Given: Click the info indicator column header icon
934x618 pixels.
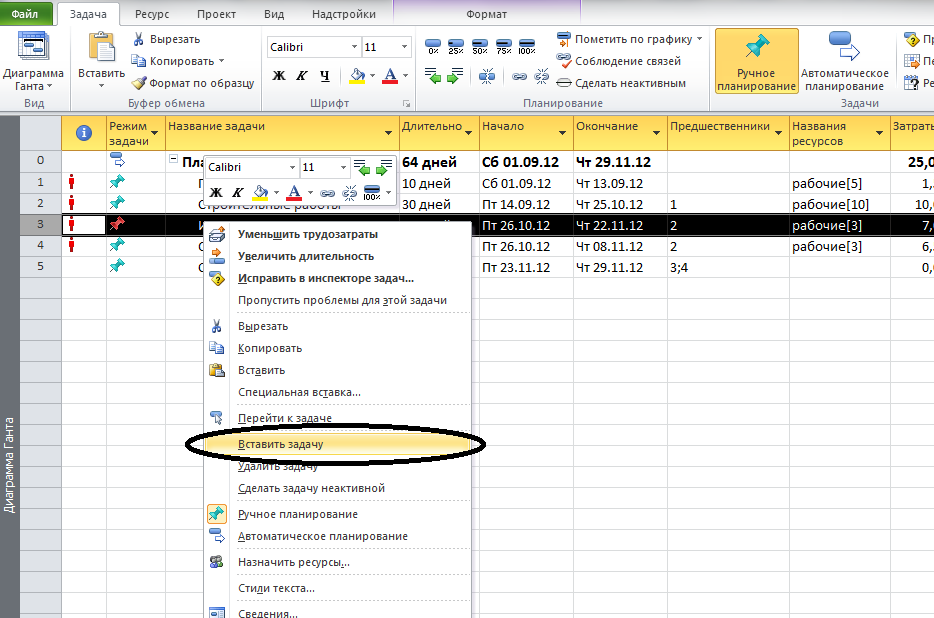Looking at the screenshot, I should [83, 133].
